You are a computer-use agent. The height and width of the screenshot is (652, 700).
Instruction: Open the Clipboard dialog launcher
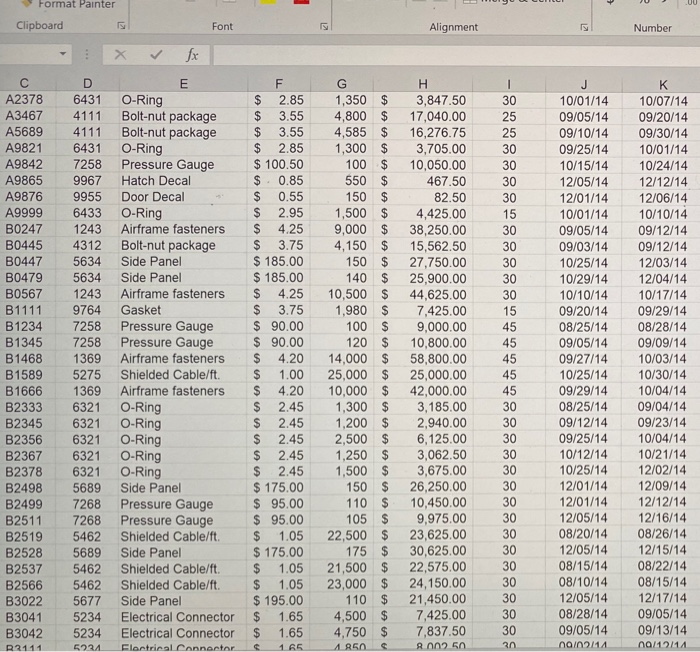pyautogui.click(x=121, y=26)
